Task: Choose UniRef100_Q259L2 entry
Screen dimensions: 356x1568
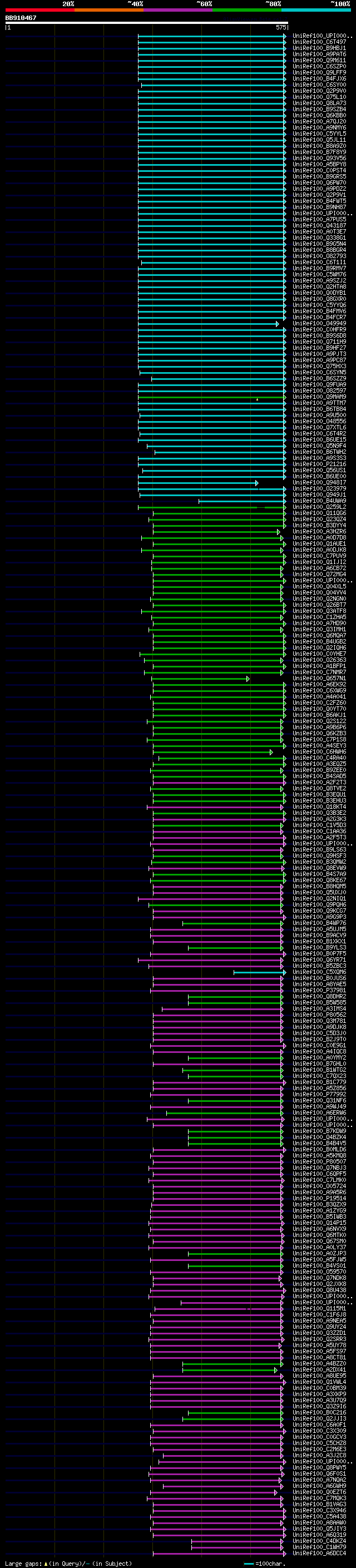Action: pos(319,507)
